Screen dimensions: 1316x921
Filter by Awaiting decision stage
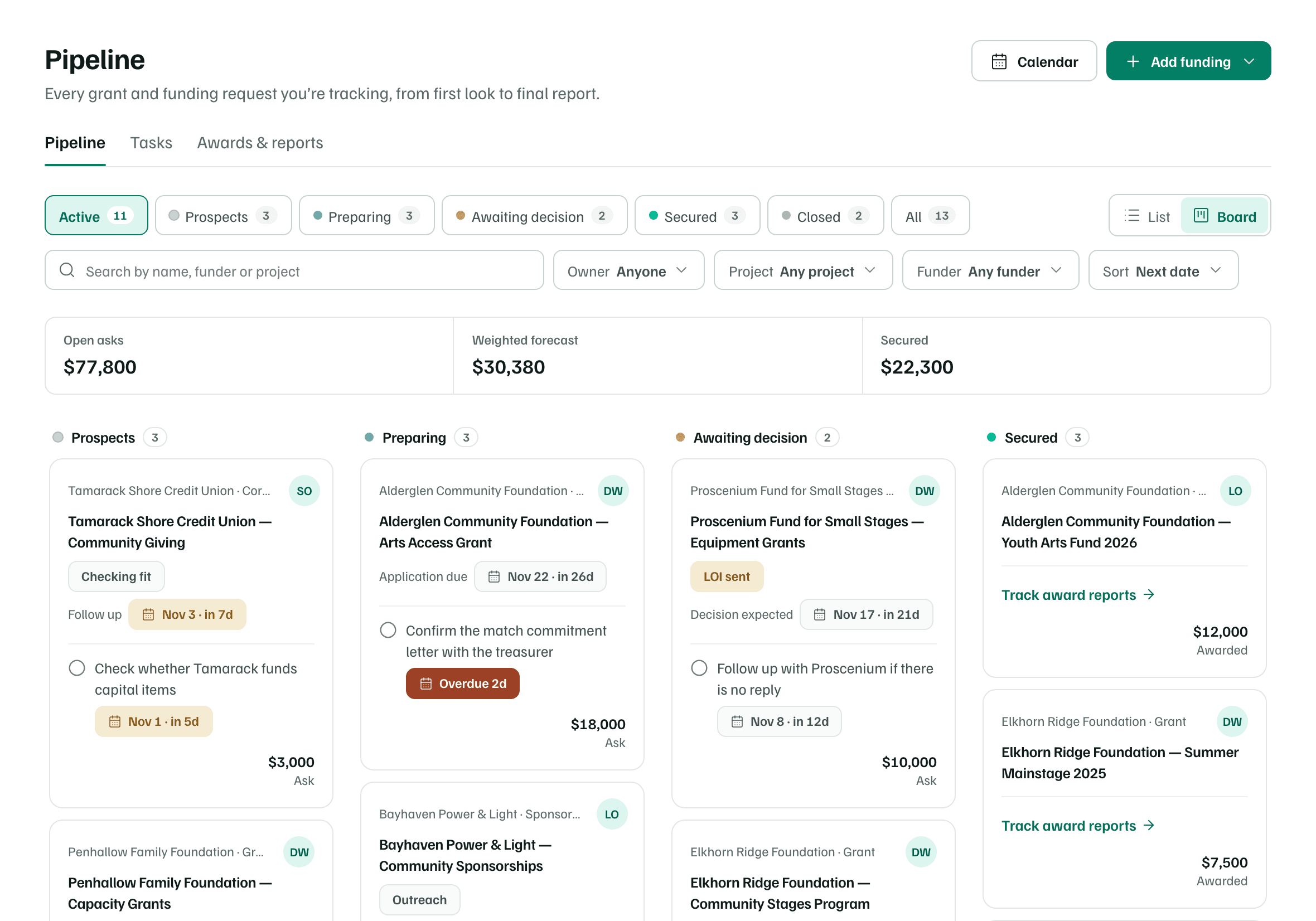point(534,216)
